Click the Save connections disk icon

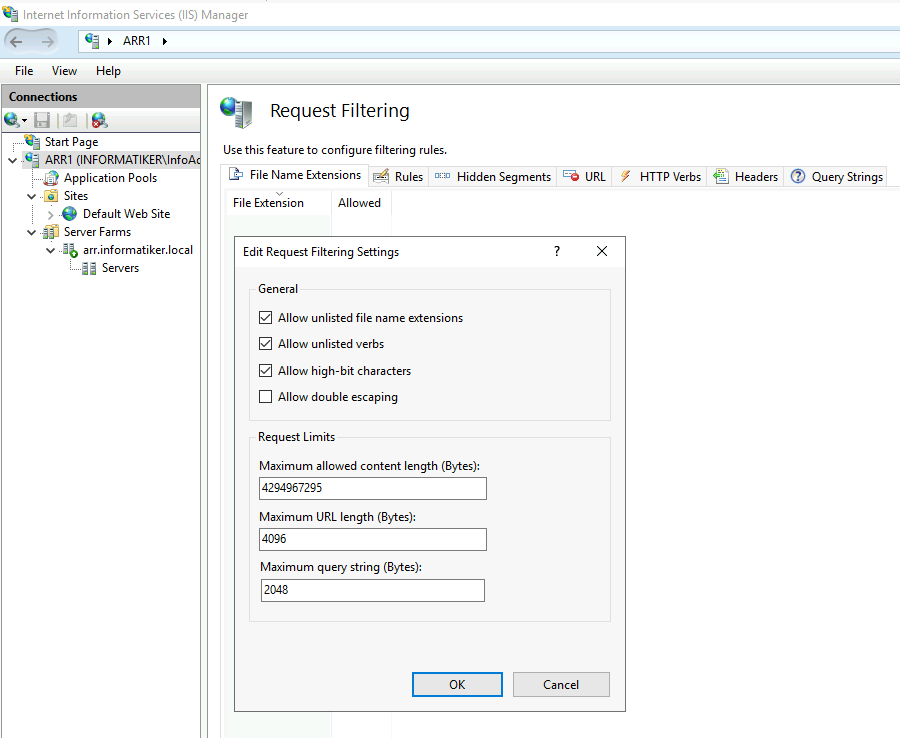(x=42, y=120)
